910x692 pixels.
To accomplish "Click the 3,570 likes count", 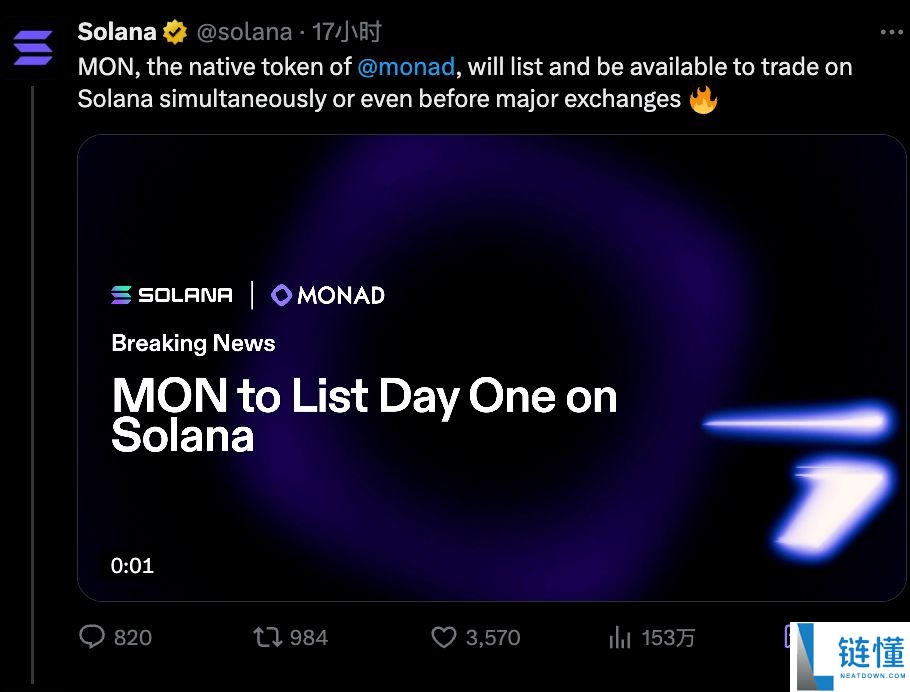I will 492,637.
